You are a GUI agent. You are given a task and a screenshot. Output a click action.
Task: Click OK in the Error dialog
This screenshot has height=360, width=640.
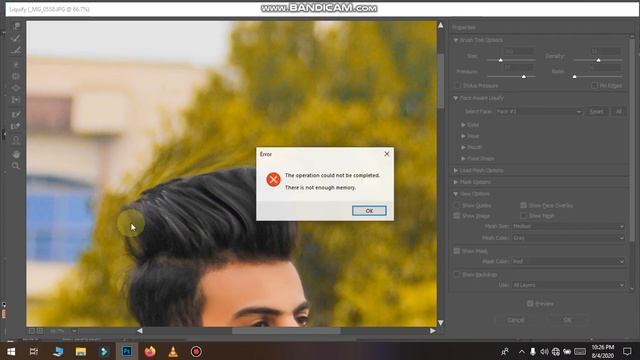[x=369, y=211]
